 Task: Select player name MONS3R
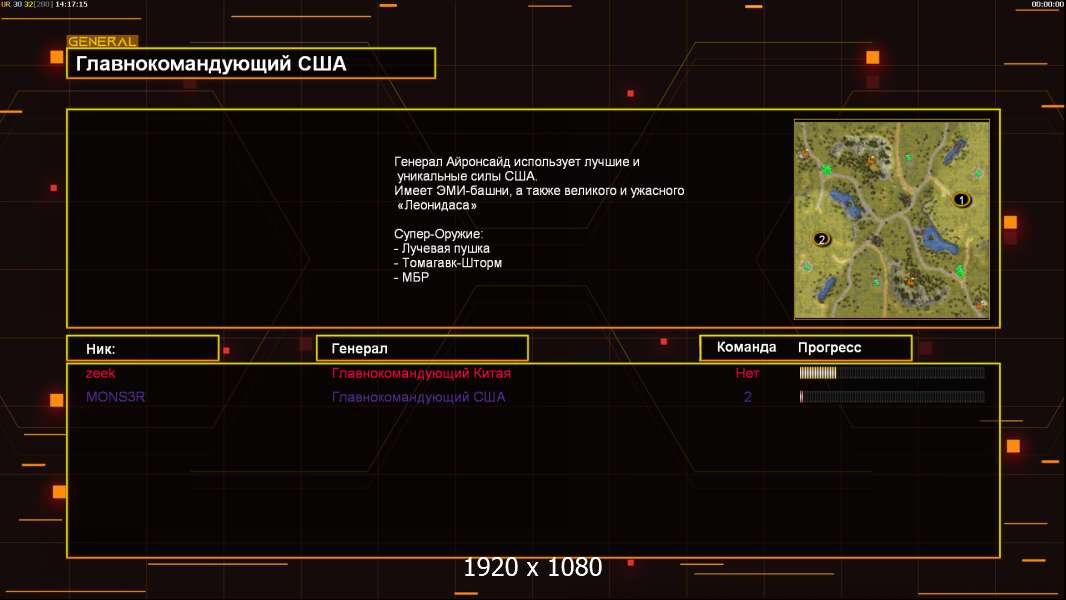(116, 397)
